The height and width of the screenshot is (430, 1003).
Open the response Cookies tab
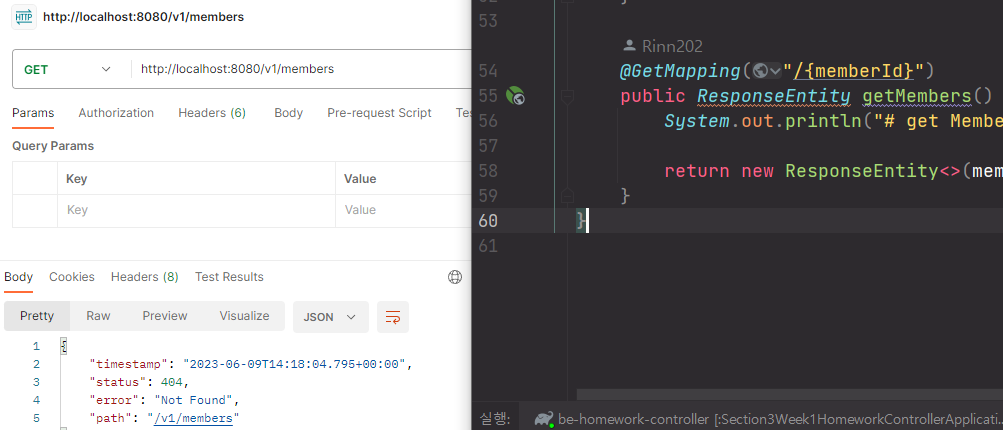pos(72,277)
